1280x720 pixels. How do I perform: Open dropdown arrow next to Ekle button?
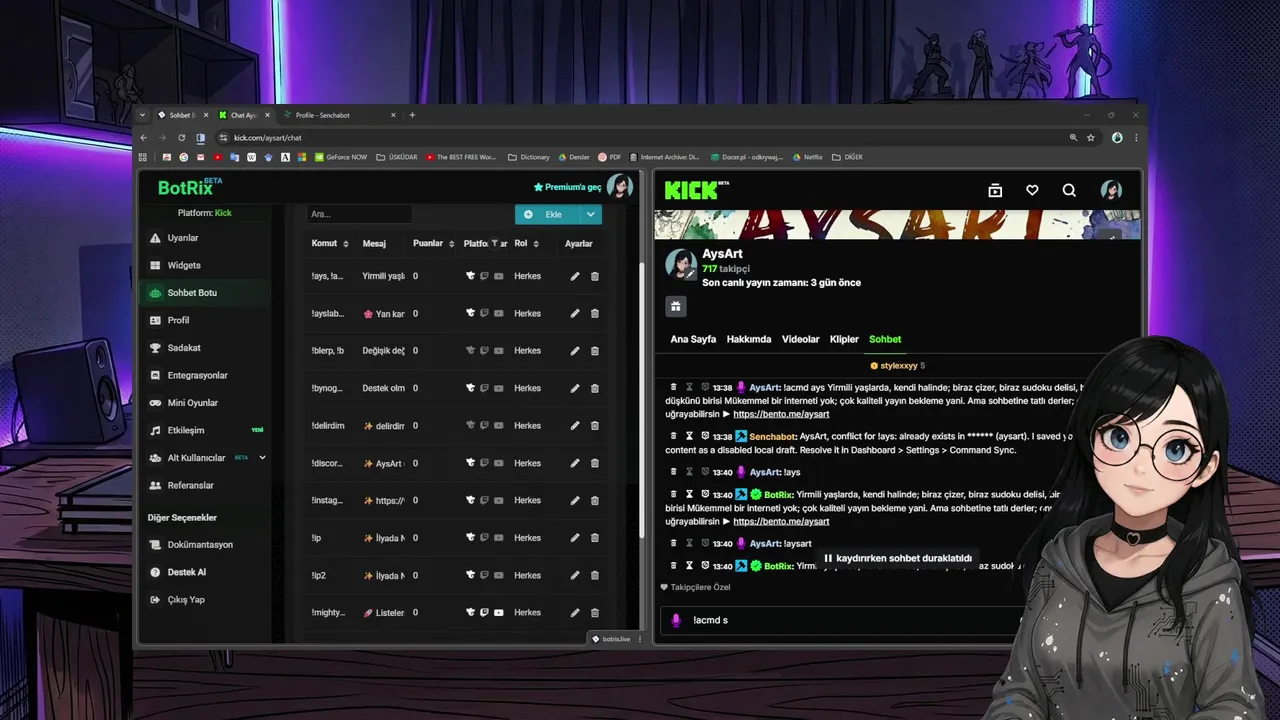[x=591, y=214]
